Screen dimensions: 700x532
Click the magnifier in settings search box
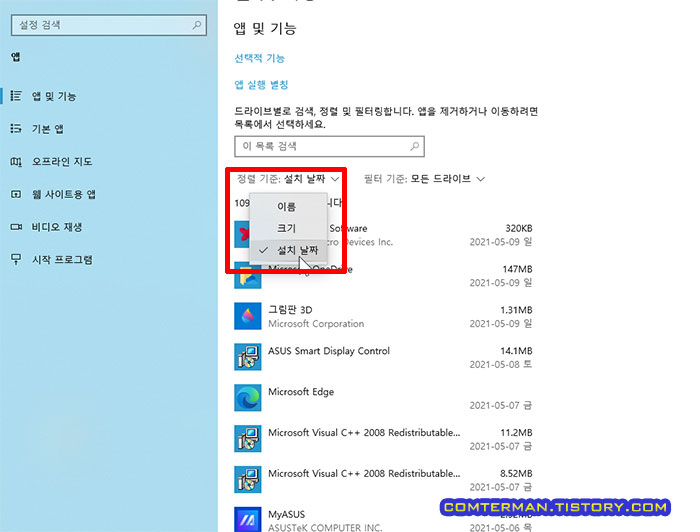click(x=196, y=25)
